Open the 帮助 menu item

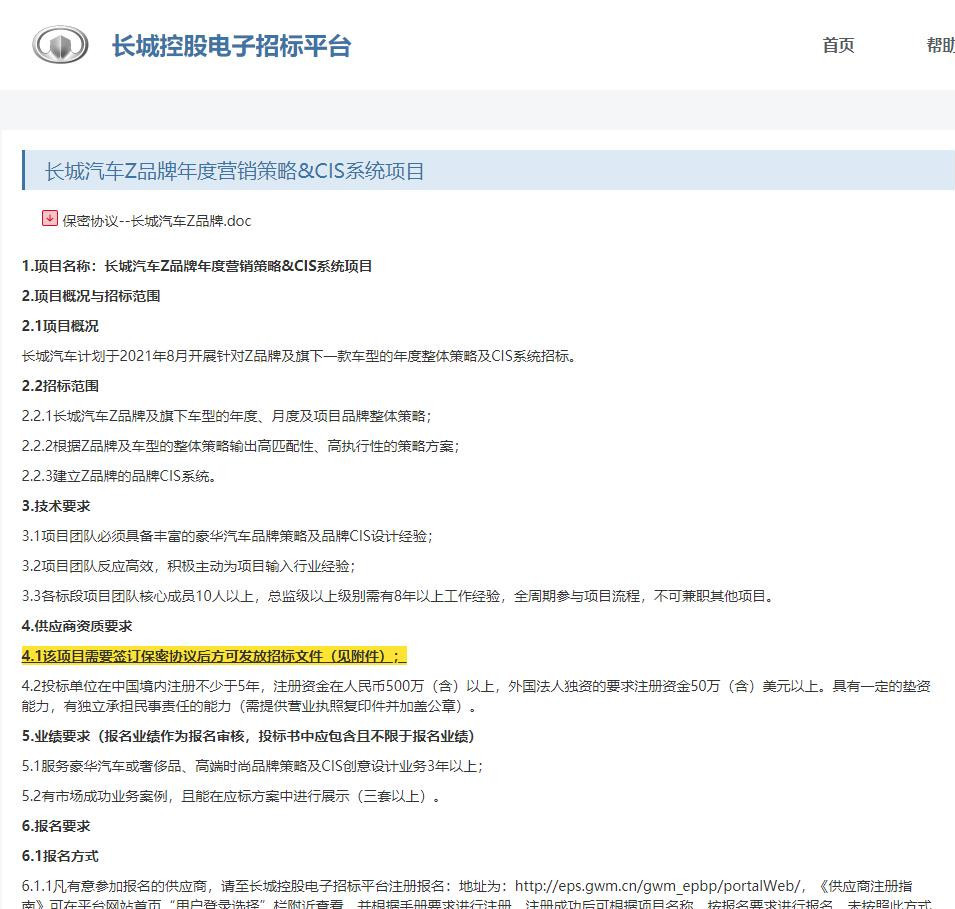click(940, 45)
